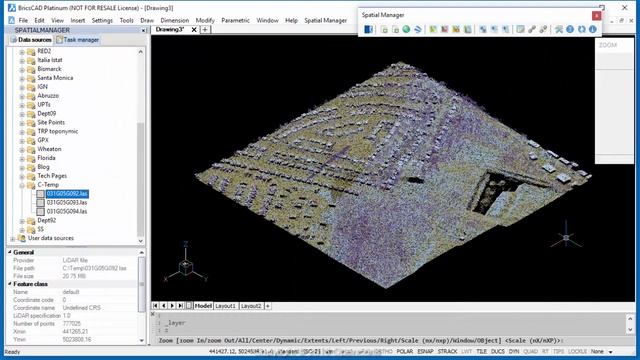Click the ZOOM label in right panel
This screenshot has height=360, width=640.
[x=608, y=45]
